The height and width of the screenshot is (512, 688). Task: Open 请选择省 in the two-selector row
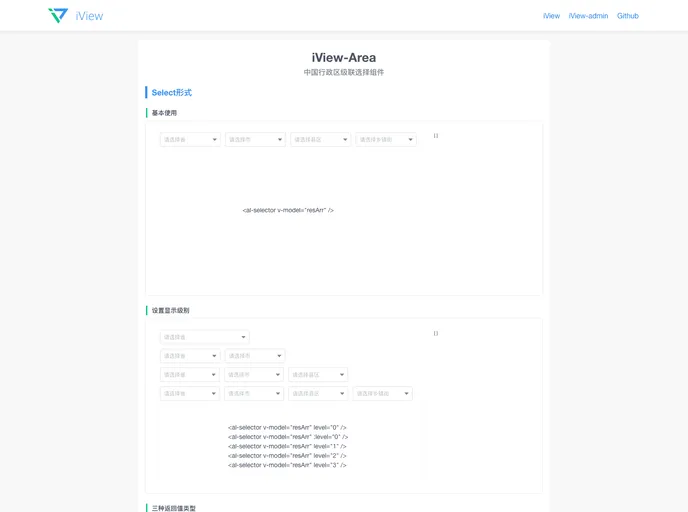(x=190, y=356)
